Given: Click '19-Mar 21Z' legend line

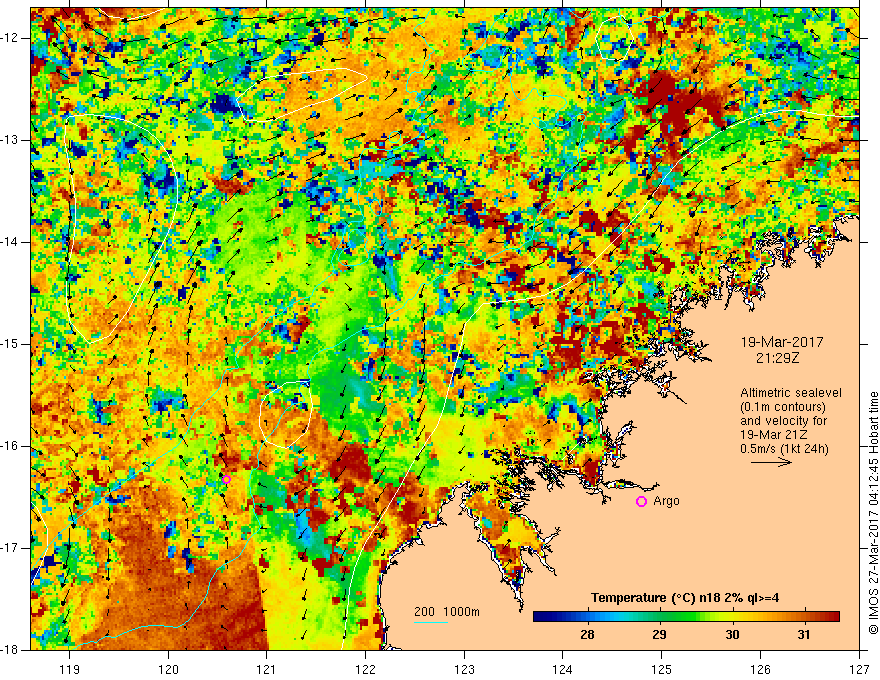Looking at the screenshot, I should 776,435.
